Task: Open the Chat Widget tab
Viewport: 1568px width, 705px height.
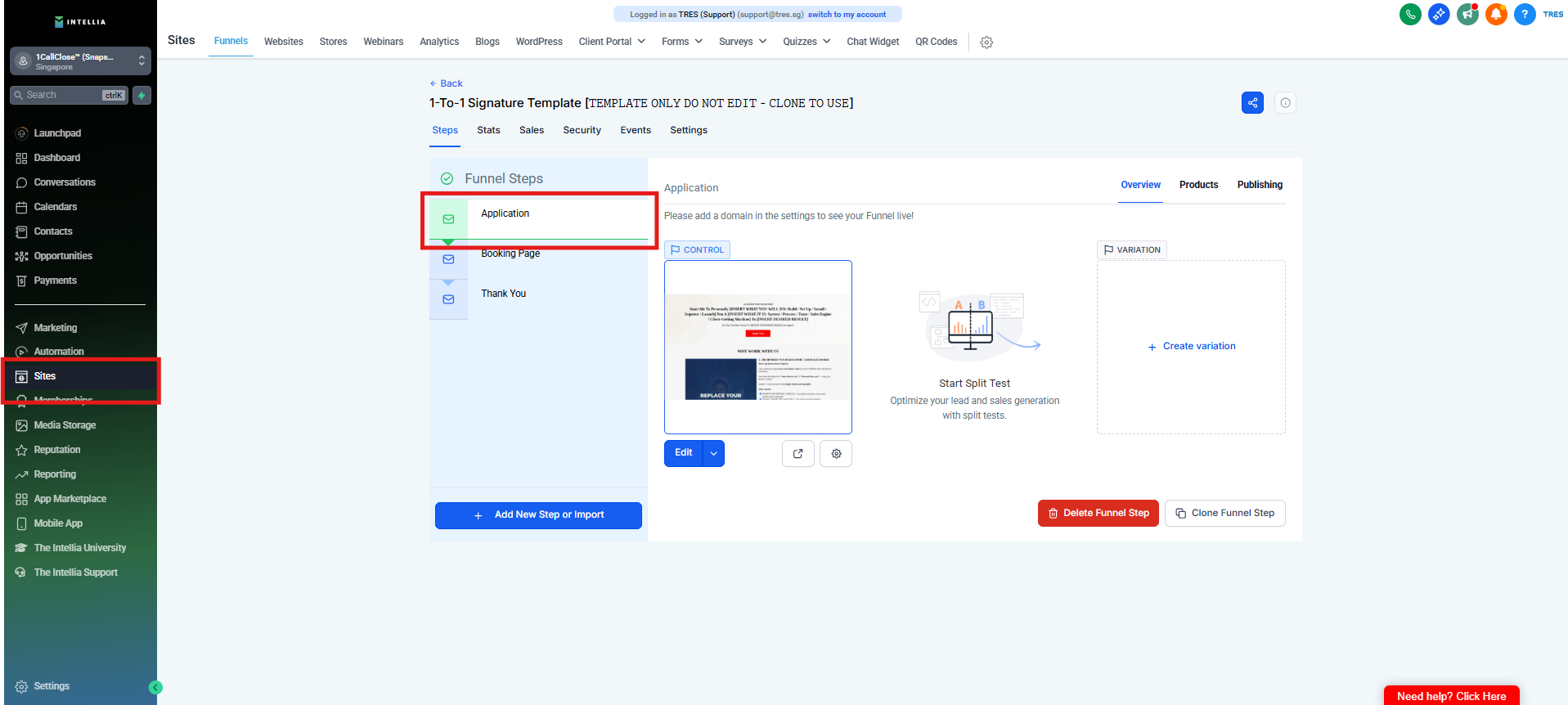Action: point(873,42)
